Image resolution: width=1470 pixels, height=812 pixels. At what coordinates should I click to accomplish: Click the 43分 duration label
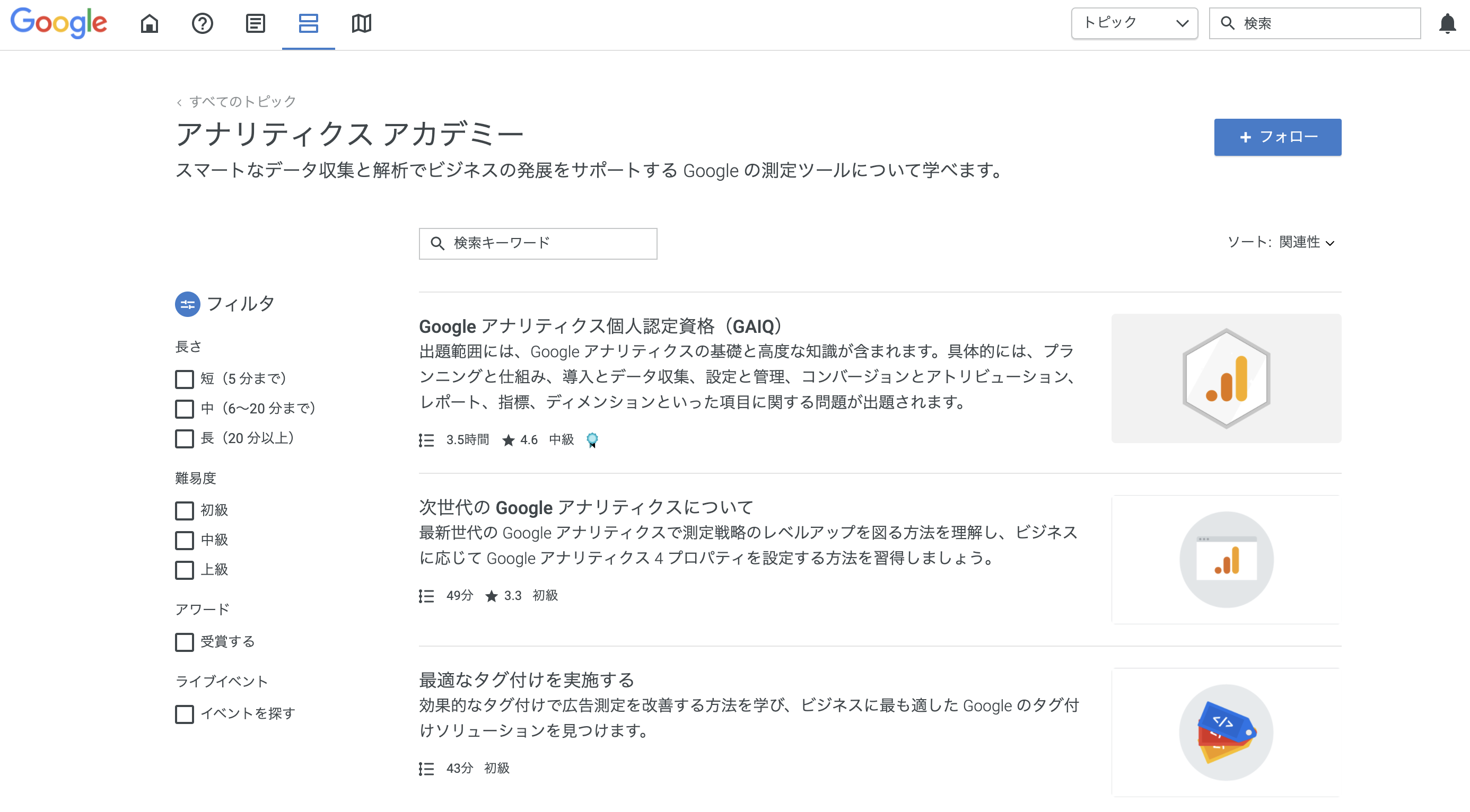click(459, 768)
